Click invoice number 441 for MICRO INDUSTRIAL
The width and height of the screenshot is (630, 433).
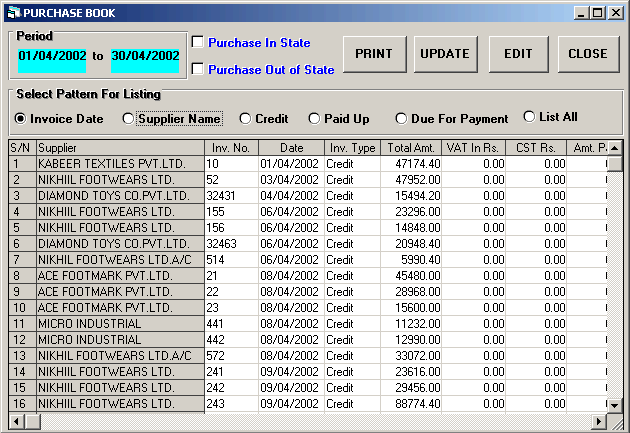tap(231, 324)
